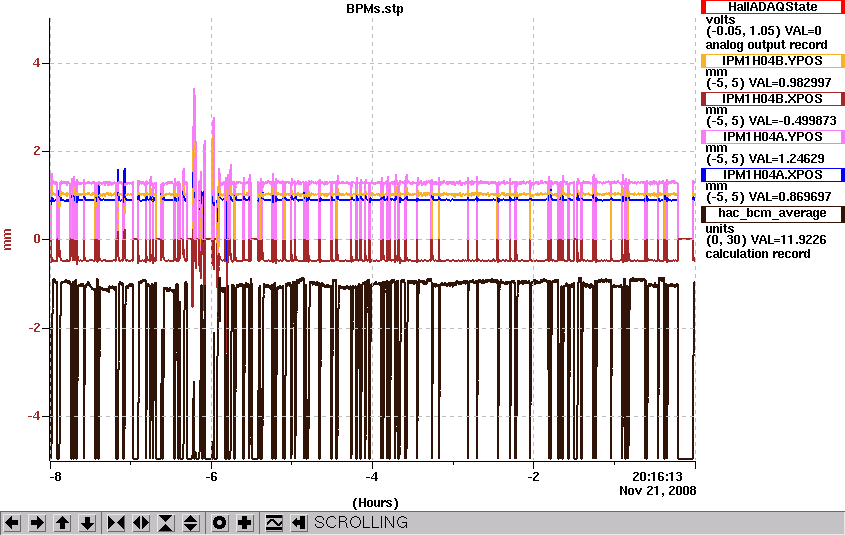The height and width of the screenshot is (535, 845).
Task: Click the VAL=-0.499873 value text
Action: [x=793, y=121]
